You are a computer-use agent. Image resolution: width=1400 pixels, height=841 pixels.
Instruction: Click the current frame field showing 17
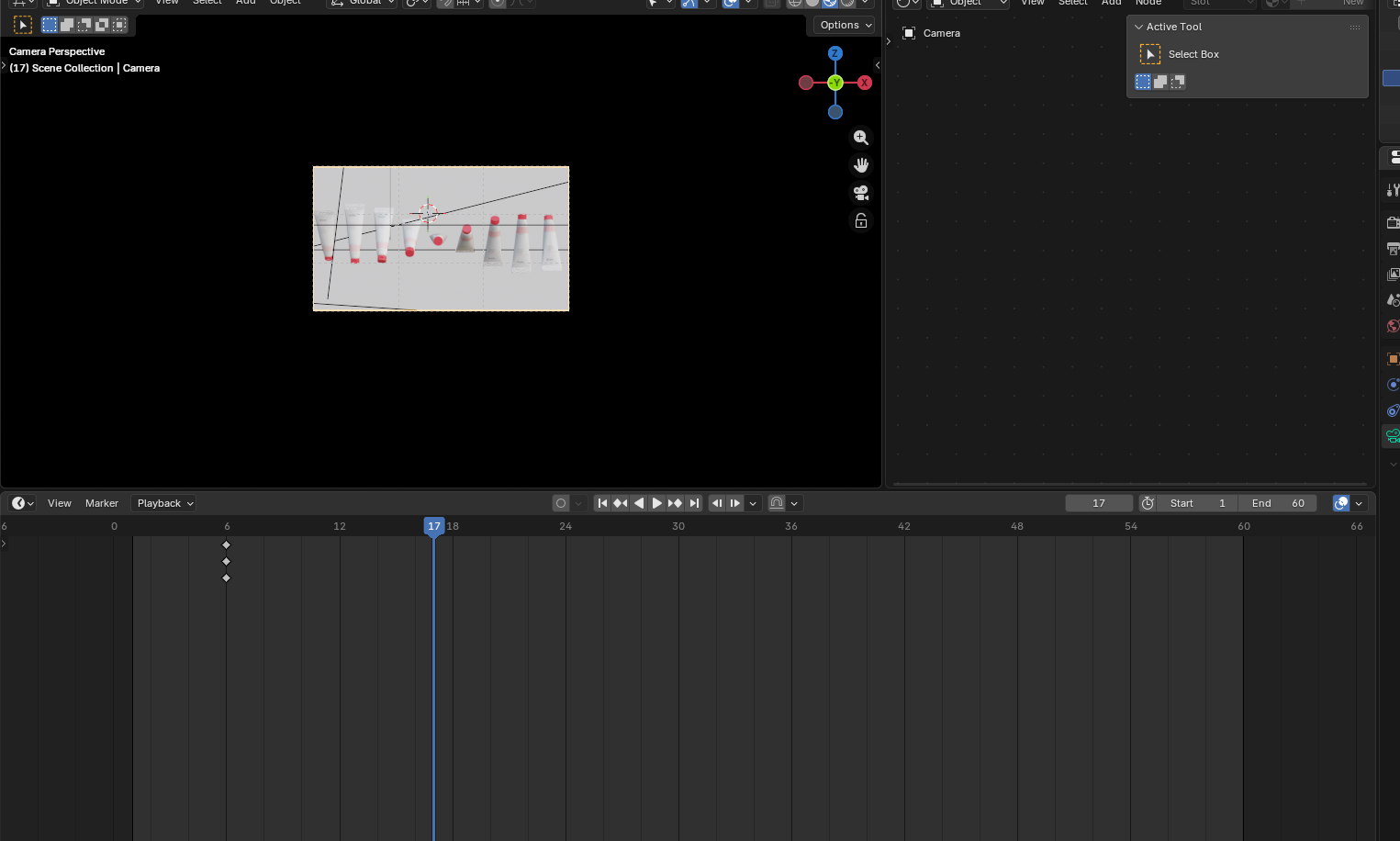click(x=1099, y=503)
